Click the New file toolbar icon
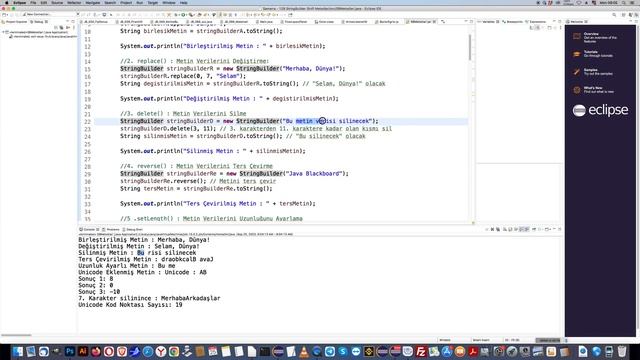 point(4,15)
